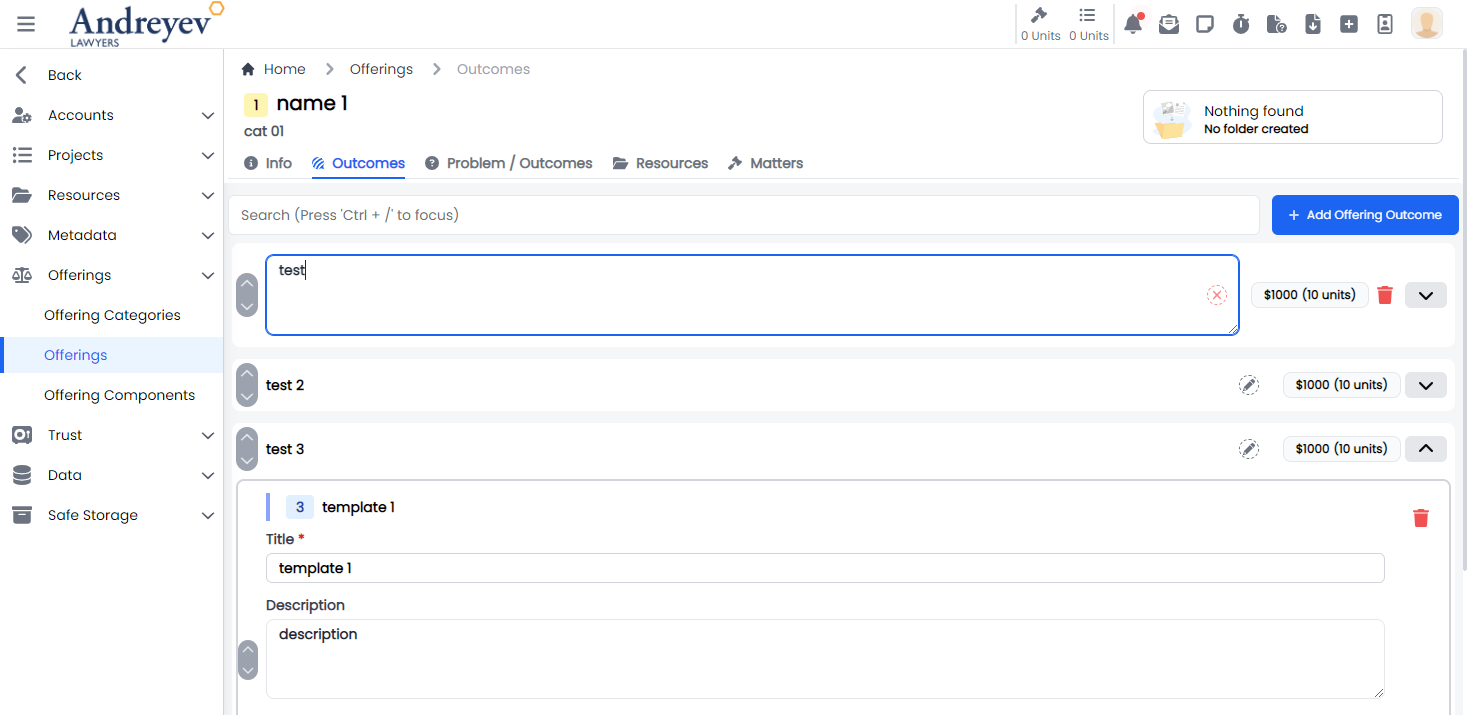Switch to the Problem / Outcomes tab
Viewport: 1467px width, 715px height.
(508, 163)
